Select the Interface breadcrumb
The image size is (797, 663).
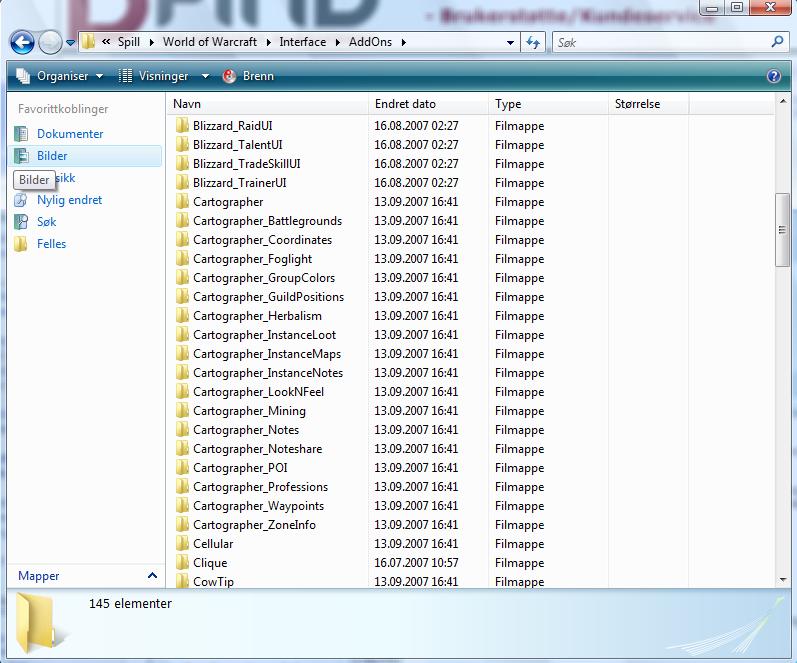(x=302, y=42)
